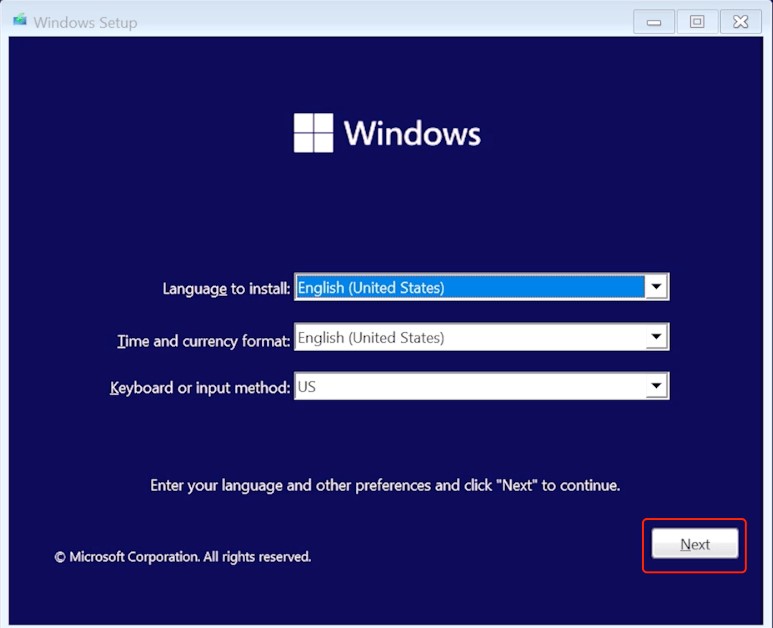The height and width of the screenshot is (628, 773).
Task: Minimize the Windows Setup window
Action: point(654,22)
